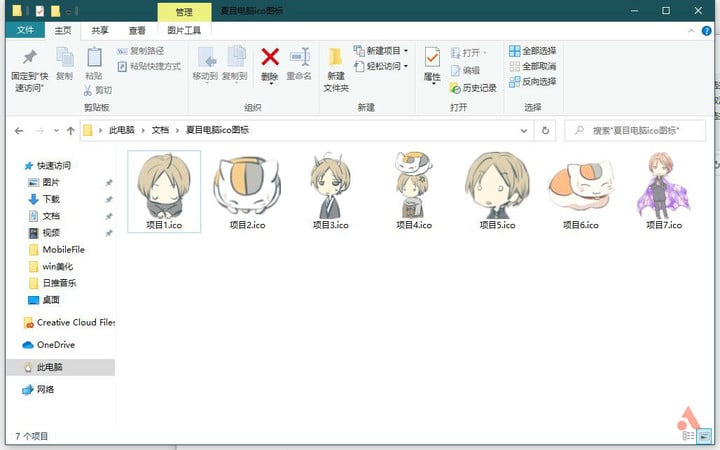Open the win美化 folder in sidebar
Viewport: 720px width, 450px height.
click(x=57, y=266)
